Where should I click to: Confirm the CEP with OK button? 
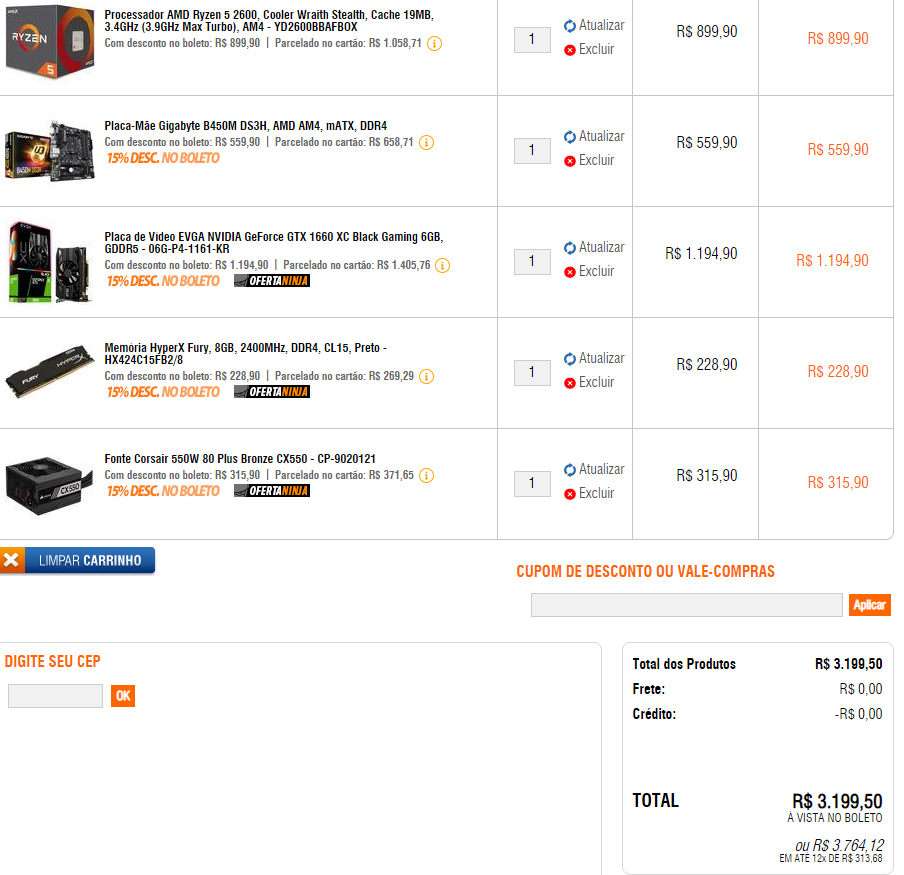point(123,696)
